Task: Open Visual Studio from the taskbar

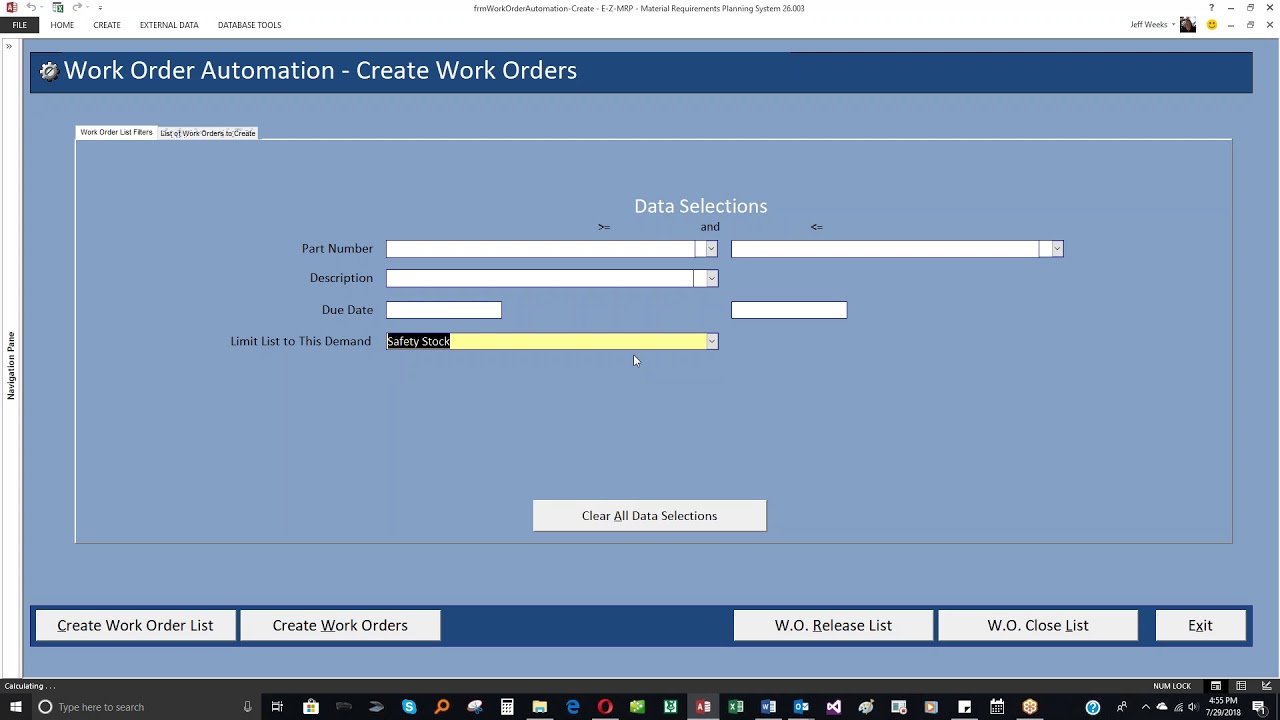Action: point(833,707)
